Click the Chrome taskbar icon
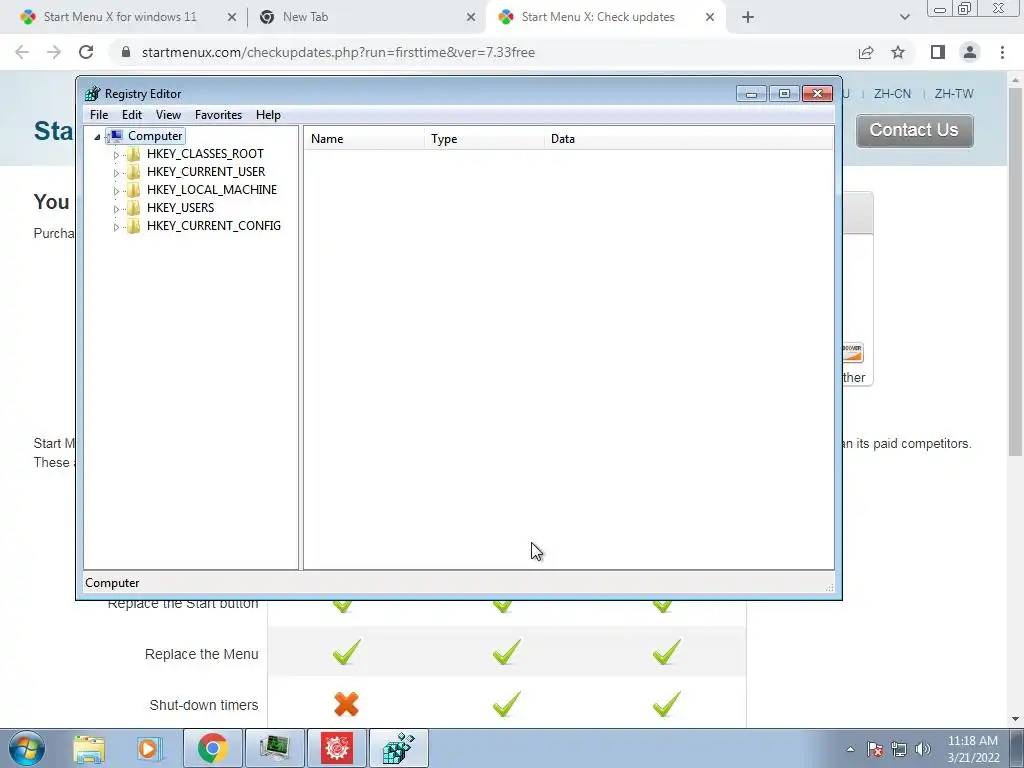Image resolution: width=1024 pixels, height=768 pixels. pyautogui.click(x=213, y=748)
